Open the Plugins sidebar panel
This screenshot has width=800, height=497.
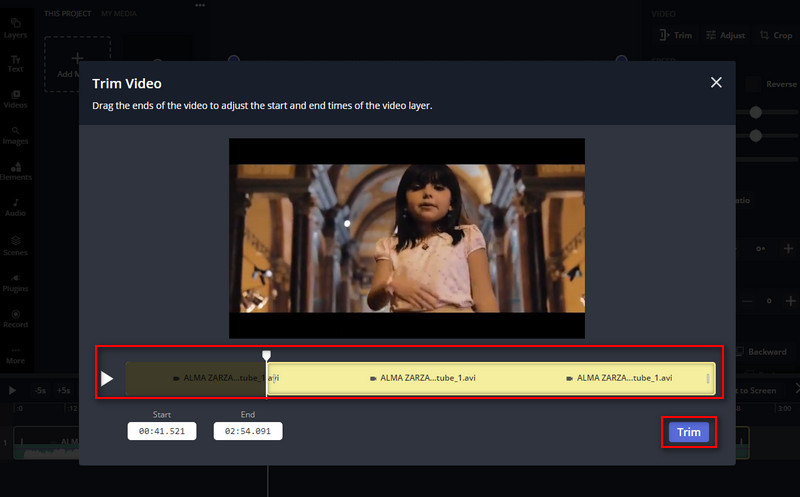coord(16,282)
